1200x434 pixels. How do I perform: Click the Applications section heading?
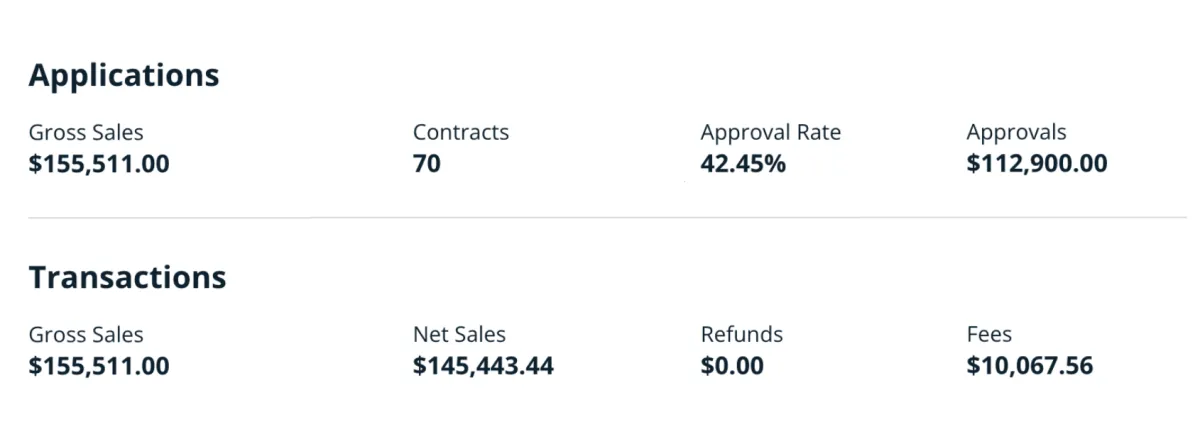click(x=124, y=76)
